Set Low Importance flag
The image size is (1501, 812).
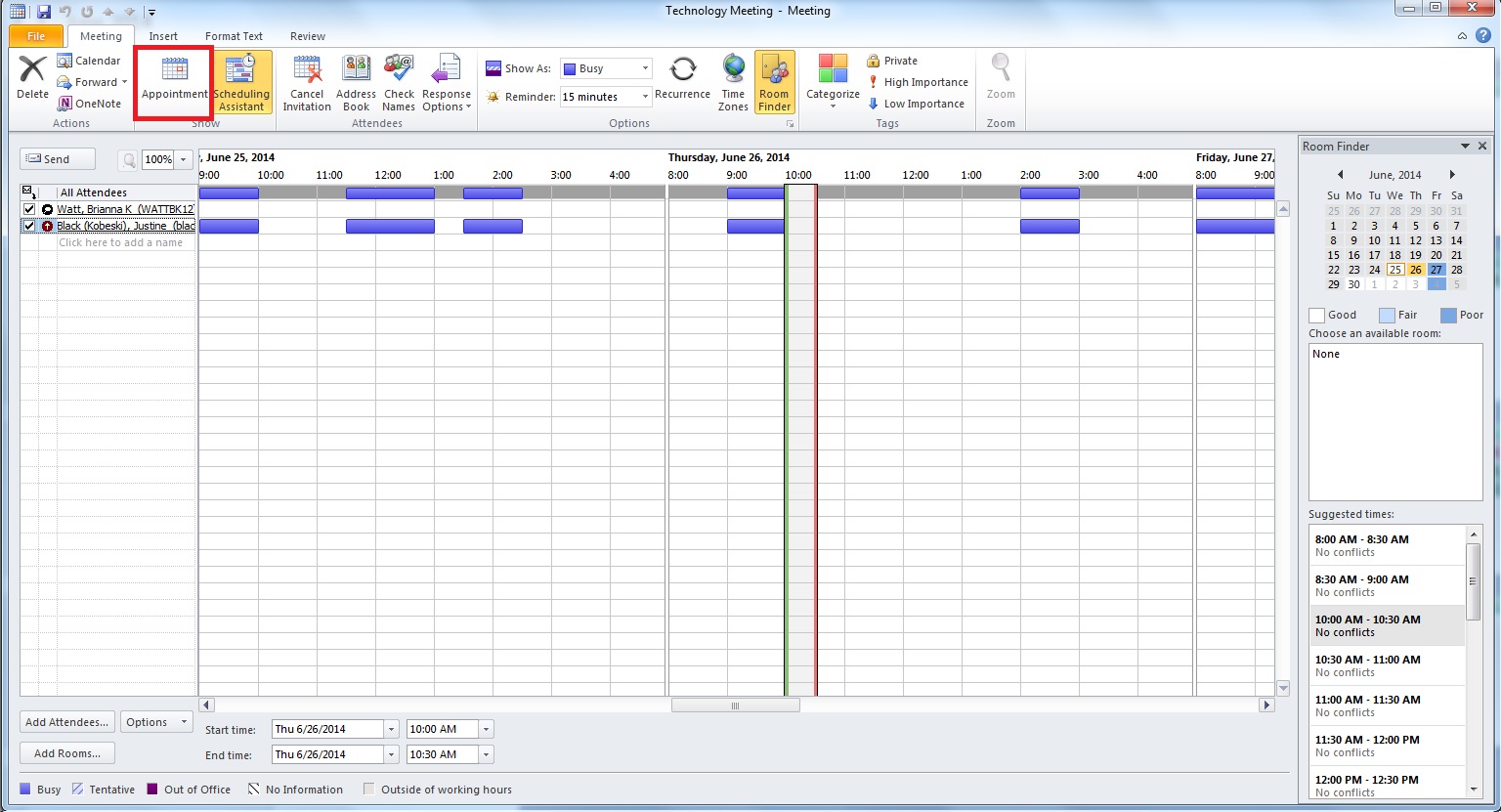pyautogui.click(x=915, y=104)
